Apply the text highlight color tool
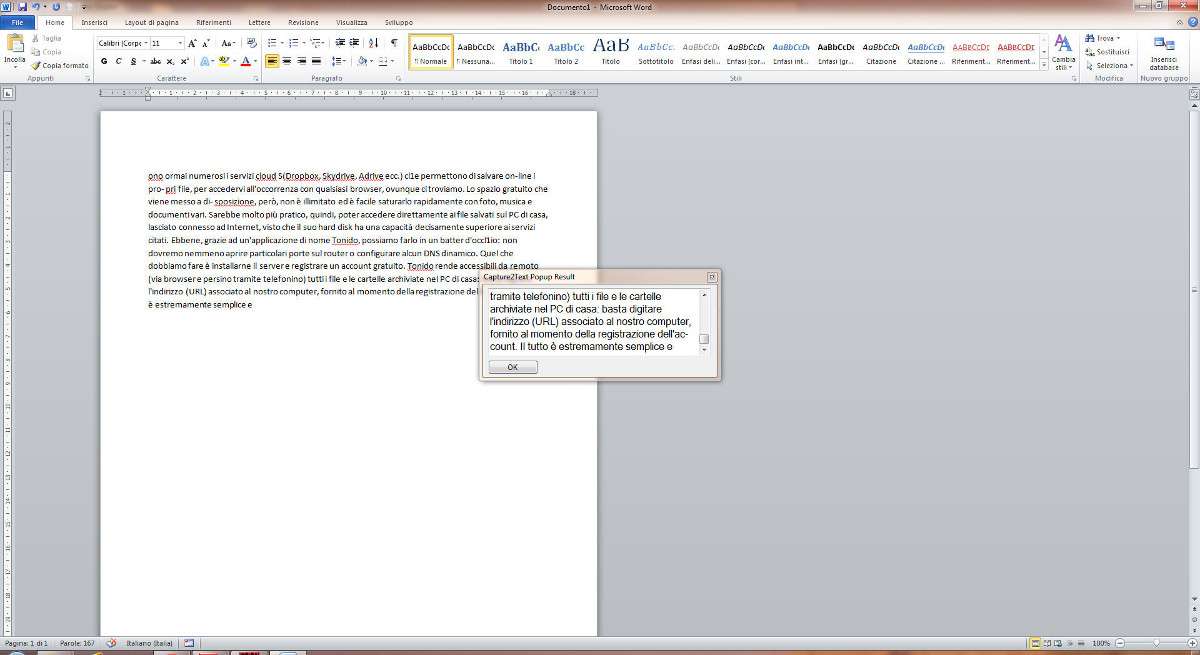Screen dimensions: 1200x655 224,61
